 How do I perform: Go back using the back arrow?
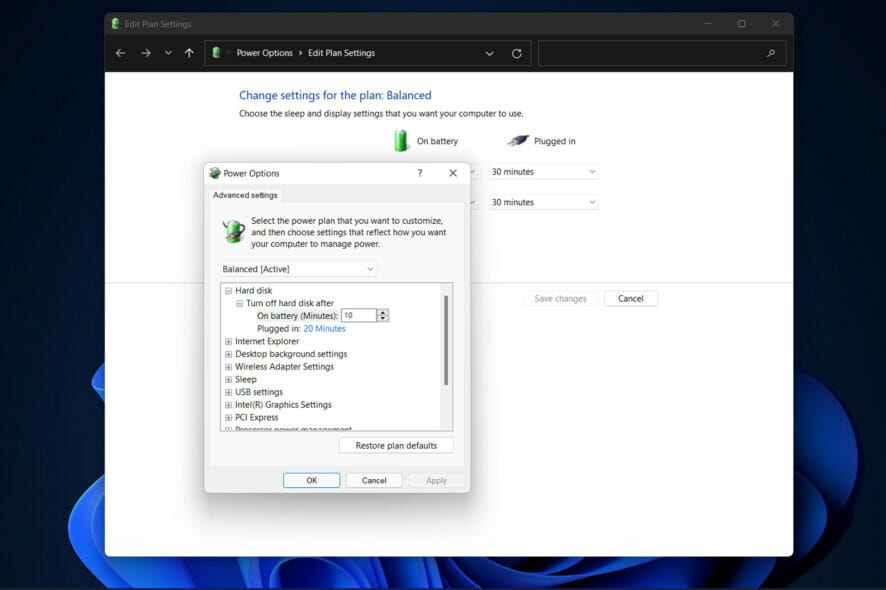(120, 53)
